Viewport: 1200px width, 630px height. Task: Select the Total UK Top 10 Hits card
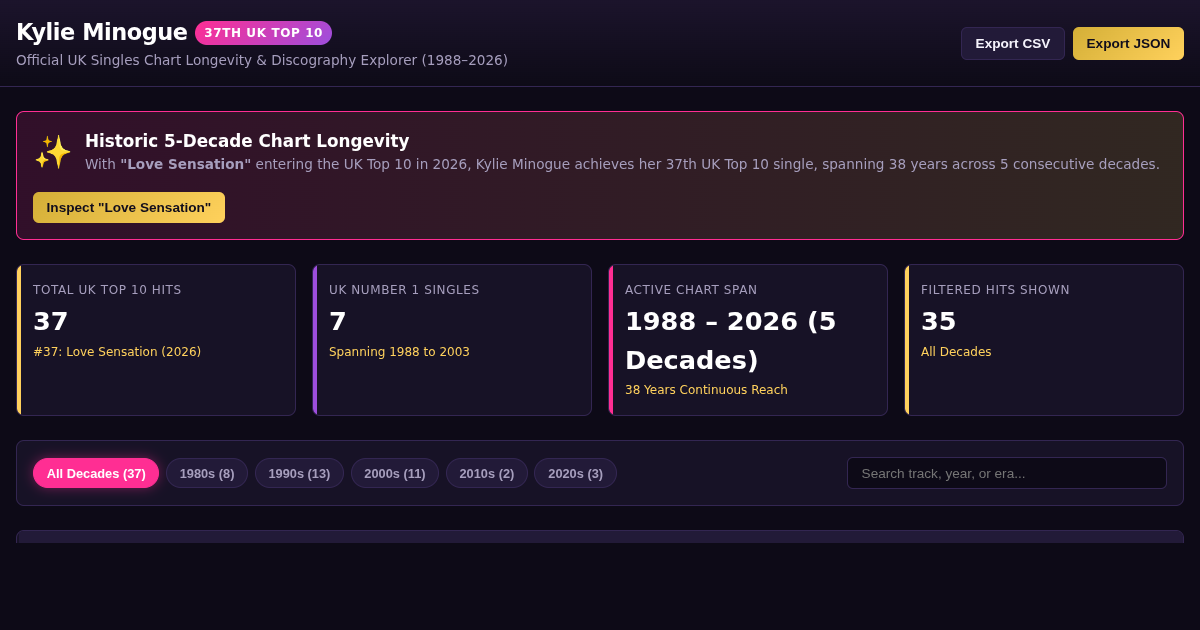(156, 340)
